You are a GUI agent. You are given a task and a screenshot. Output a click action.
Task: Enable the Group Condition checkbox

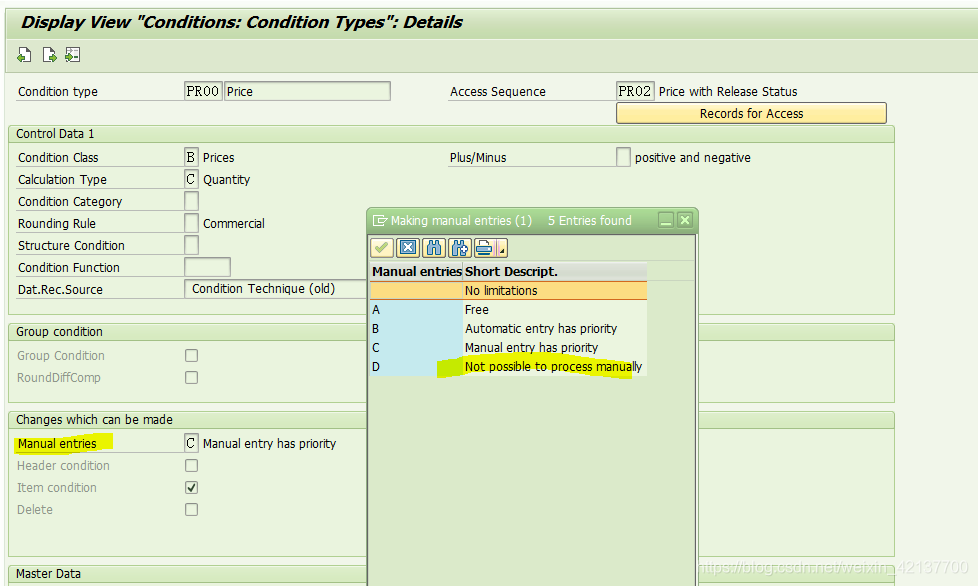tap(191, 355)
